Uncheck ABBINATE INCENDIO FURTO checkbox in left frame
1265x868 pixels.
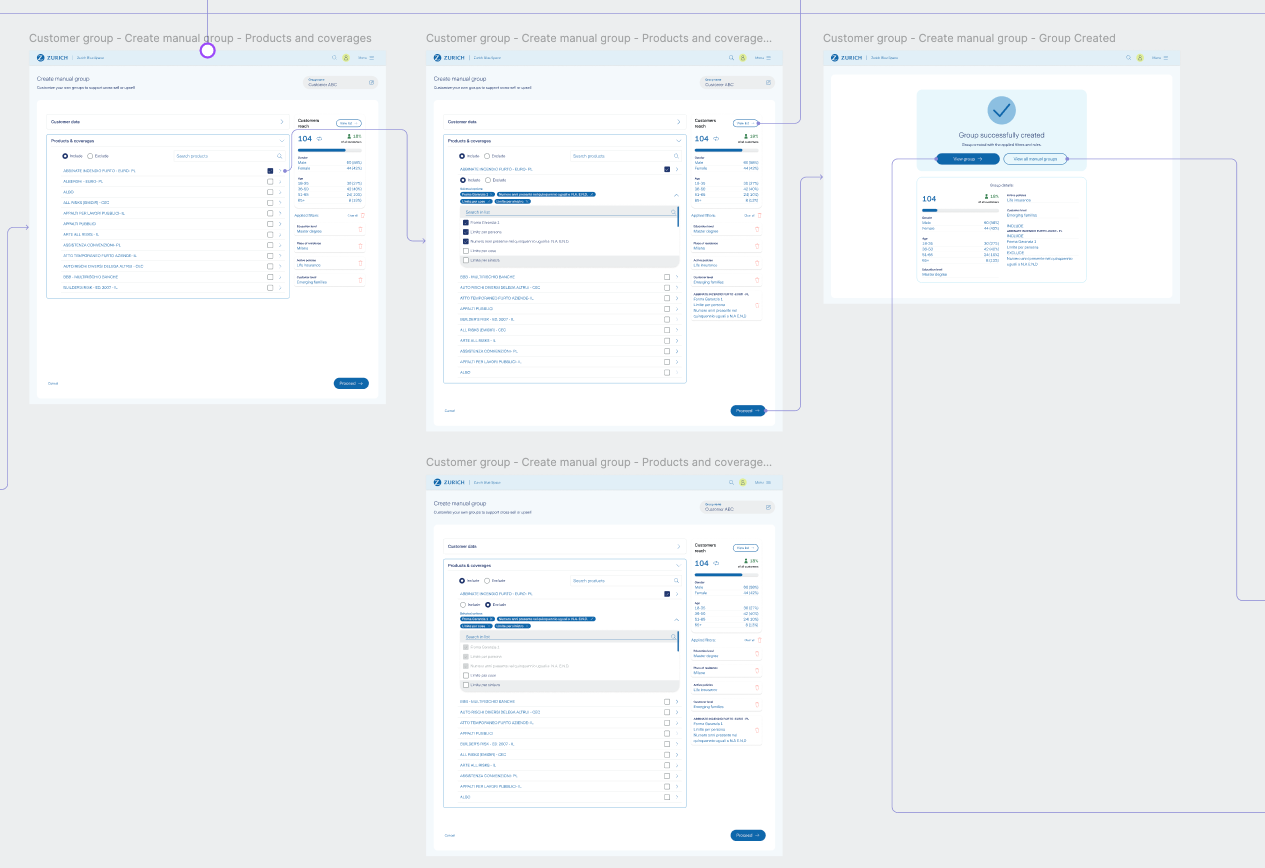tap(270, 171)
